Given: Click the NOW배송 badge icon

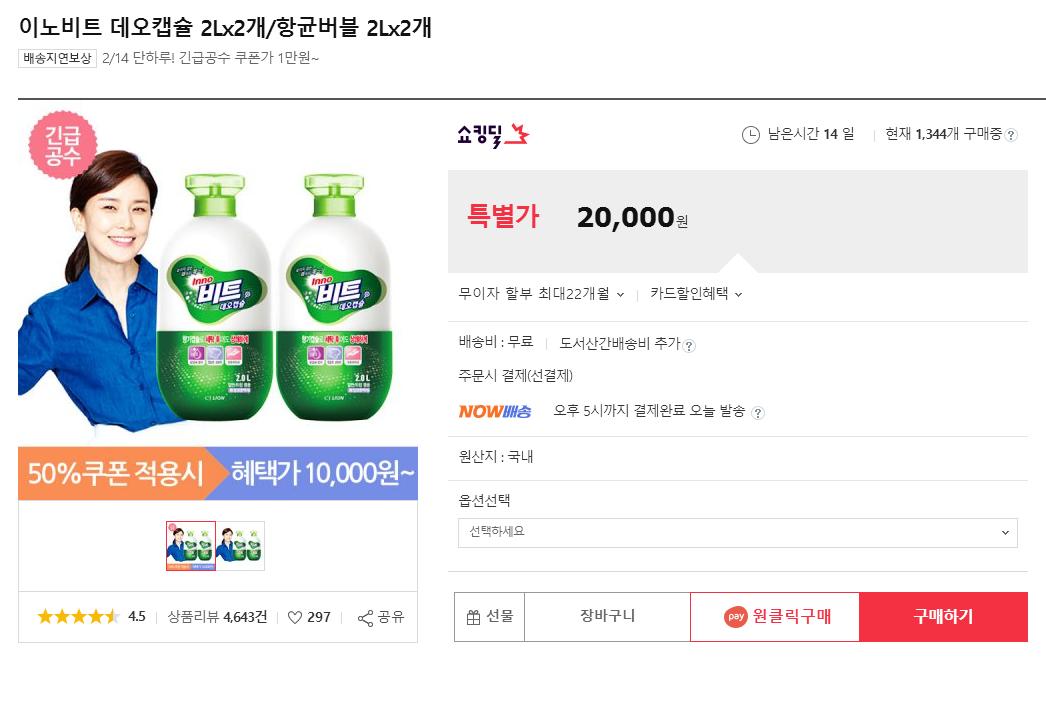Looking at the screenshot, I should (x=495, y=411).
